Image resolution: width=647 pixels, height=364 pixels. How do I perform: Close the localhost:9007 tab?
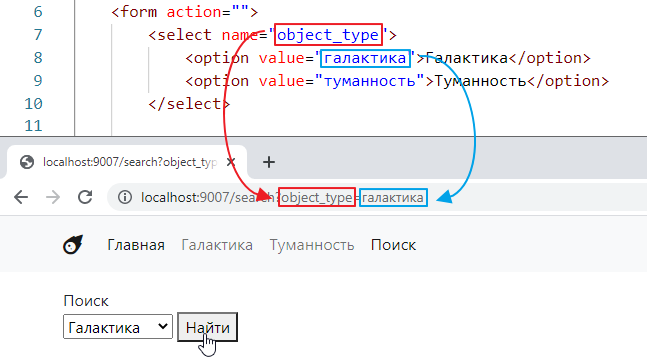(231, 162)
